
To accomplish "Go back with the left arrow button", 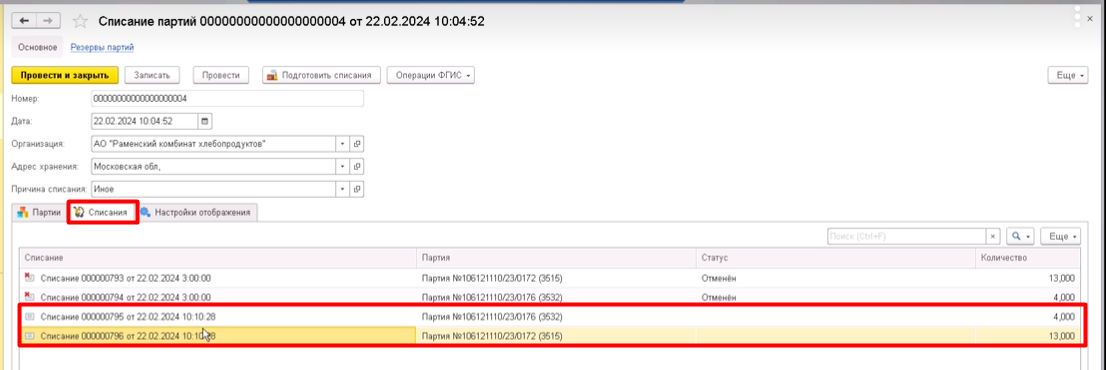I will [24, 21].
